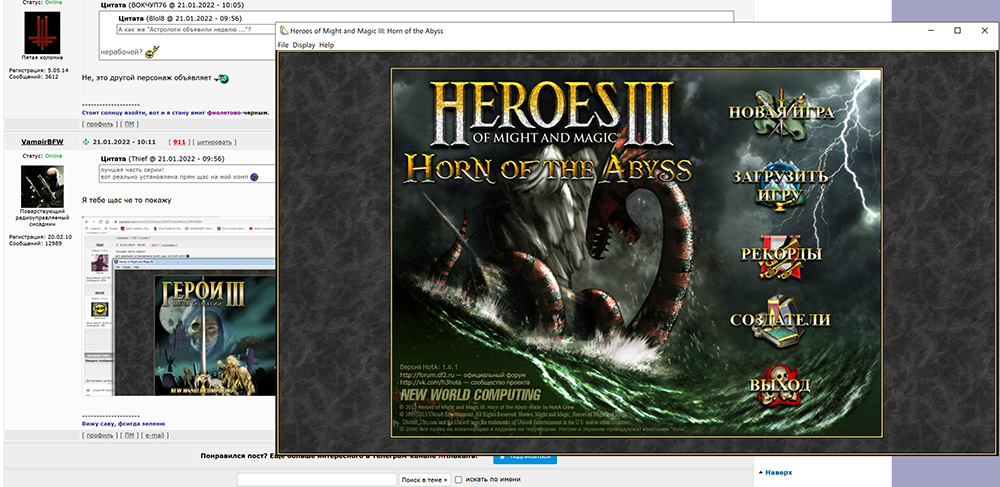Open профиль link under VampirBFW's post
The height and width of the screenshot is (487, 1000).
coord(99,435)
